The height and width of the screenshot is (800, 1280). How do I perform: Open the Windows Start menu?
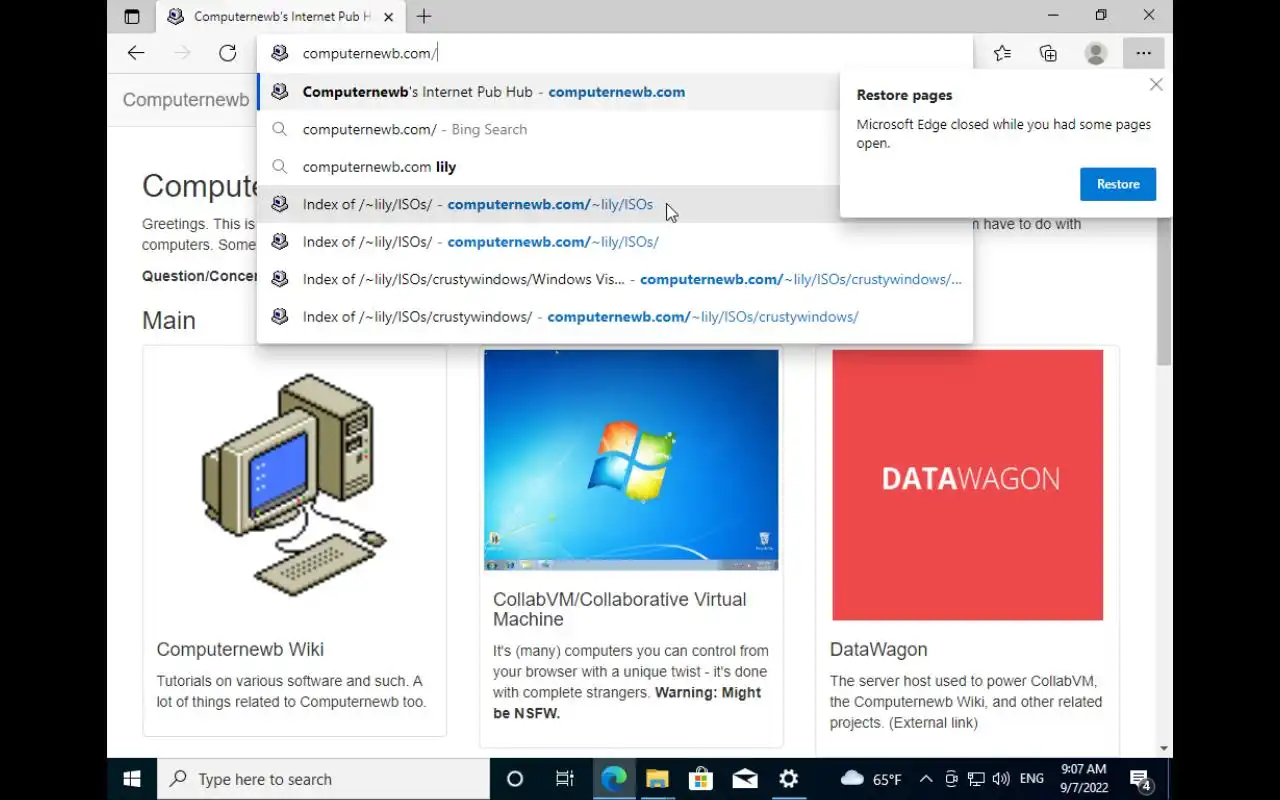click(x=132, y=779)
